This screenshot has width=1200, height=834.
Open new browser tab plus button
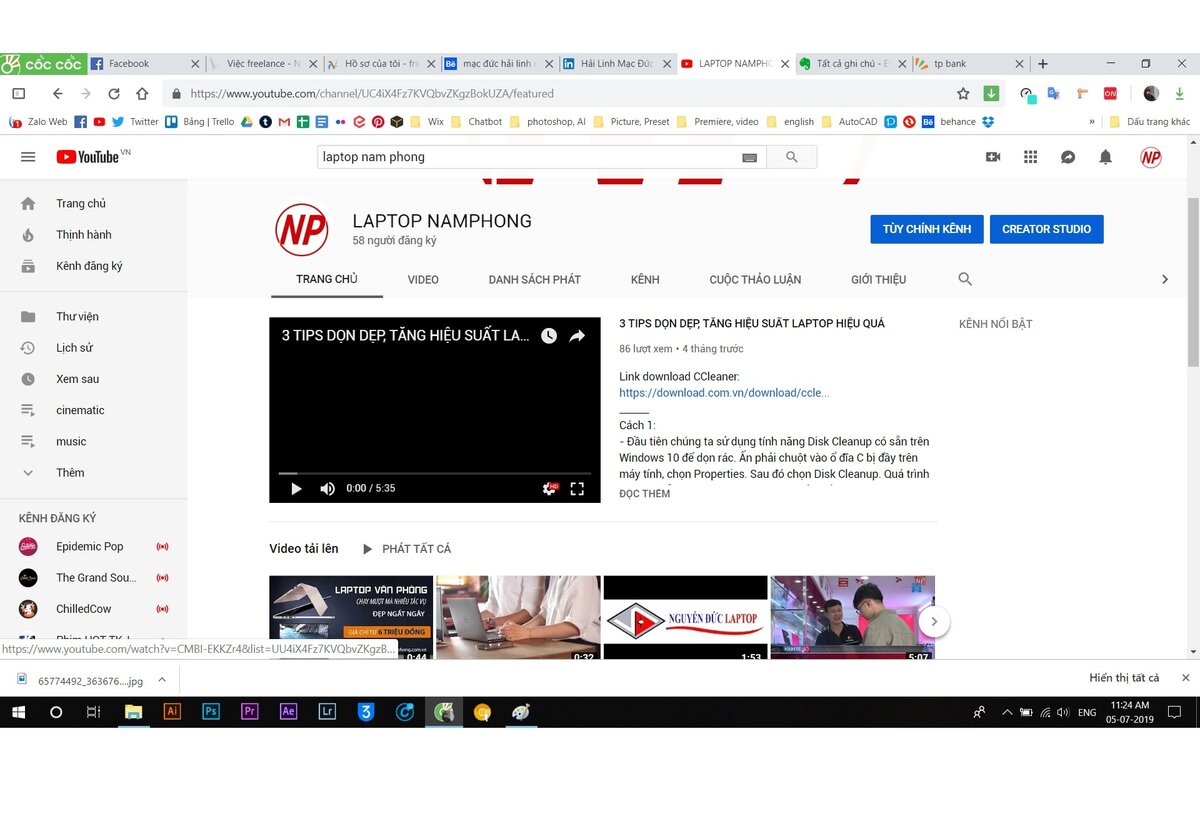[1043, 63]
